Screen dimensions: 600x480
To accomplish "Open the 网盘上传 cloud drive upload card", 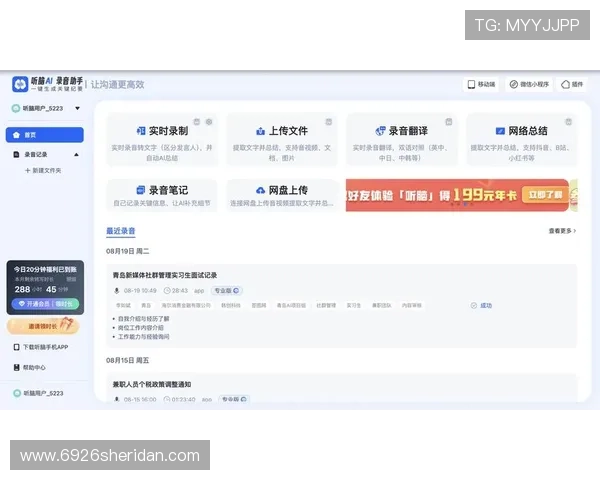I will click(x=282, y=195).
